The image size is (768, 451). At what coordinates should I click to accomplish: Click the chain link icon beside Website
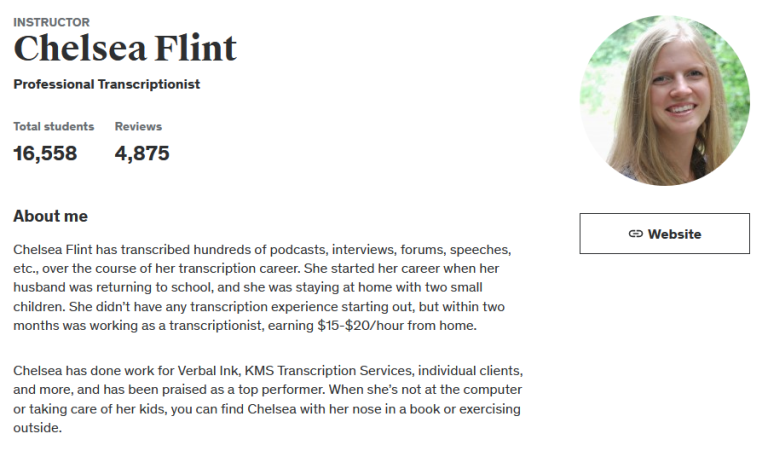pyautogui.click(x=635, y=234)
